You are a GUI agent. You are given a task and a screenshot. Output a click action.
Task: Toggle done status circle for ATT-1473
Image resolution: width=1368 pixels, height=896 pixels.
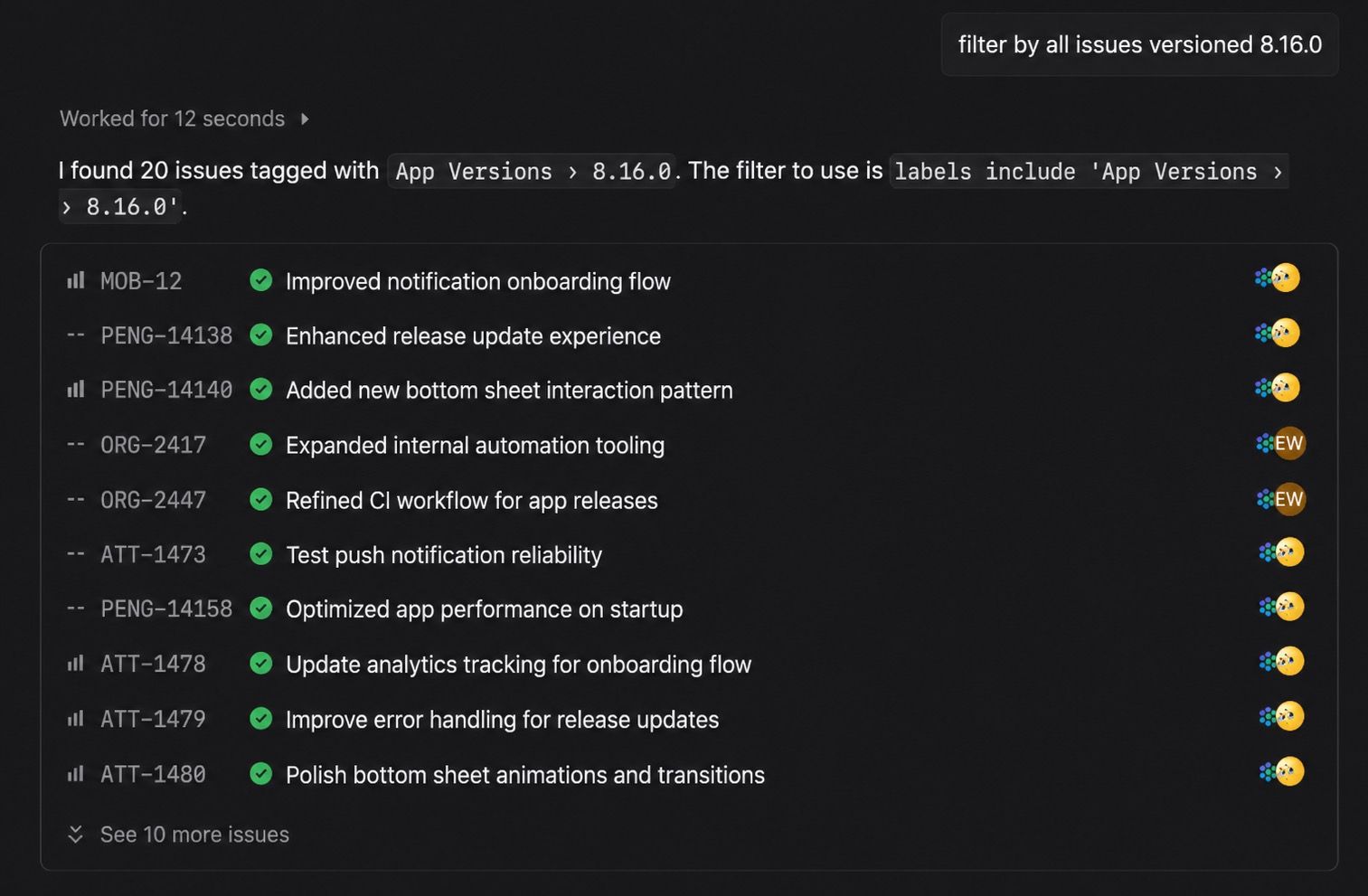click(x=260, y=554)
